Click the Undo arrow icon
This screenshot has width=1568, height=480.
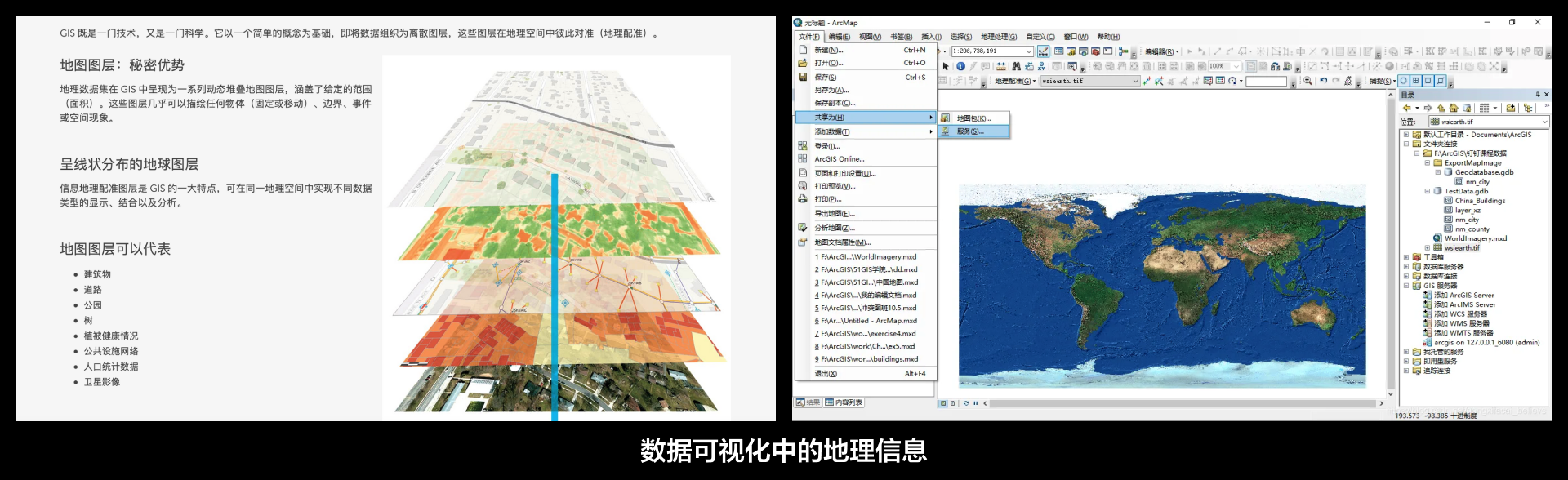click(1323, 81)
